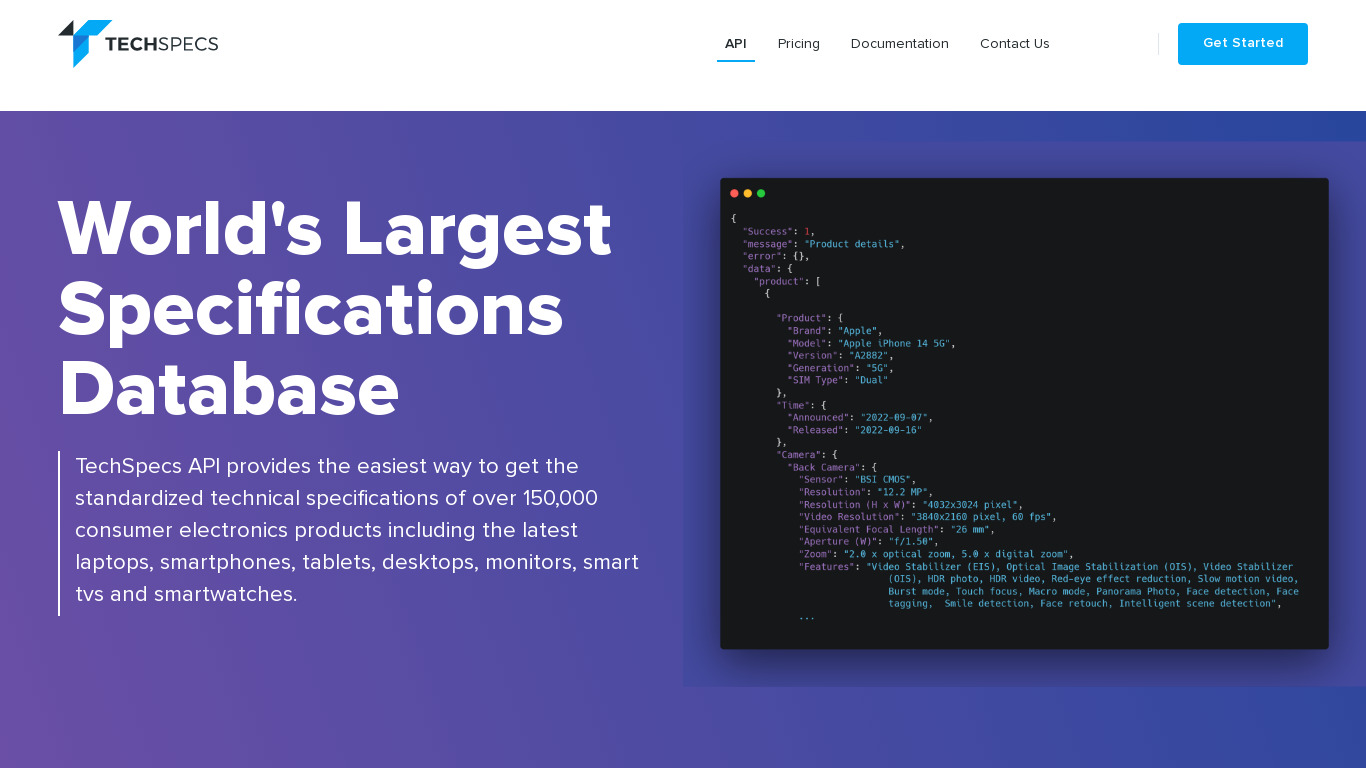1366x768 pixels.
Task: Click the "SIM Type": "Dual" line
Action: (x=838, y=380)
